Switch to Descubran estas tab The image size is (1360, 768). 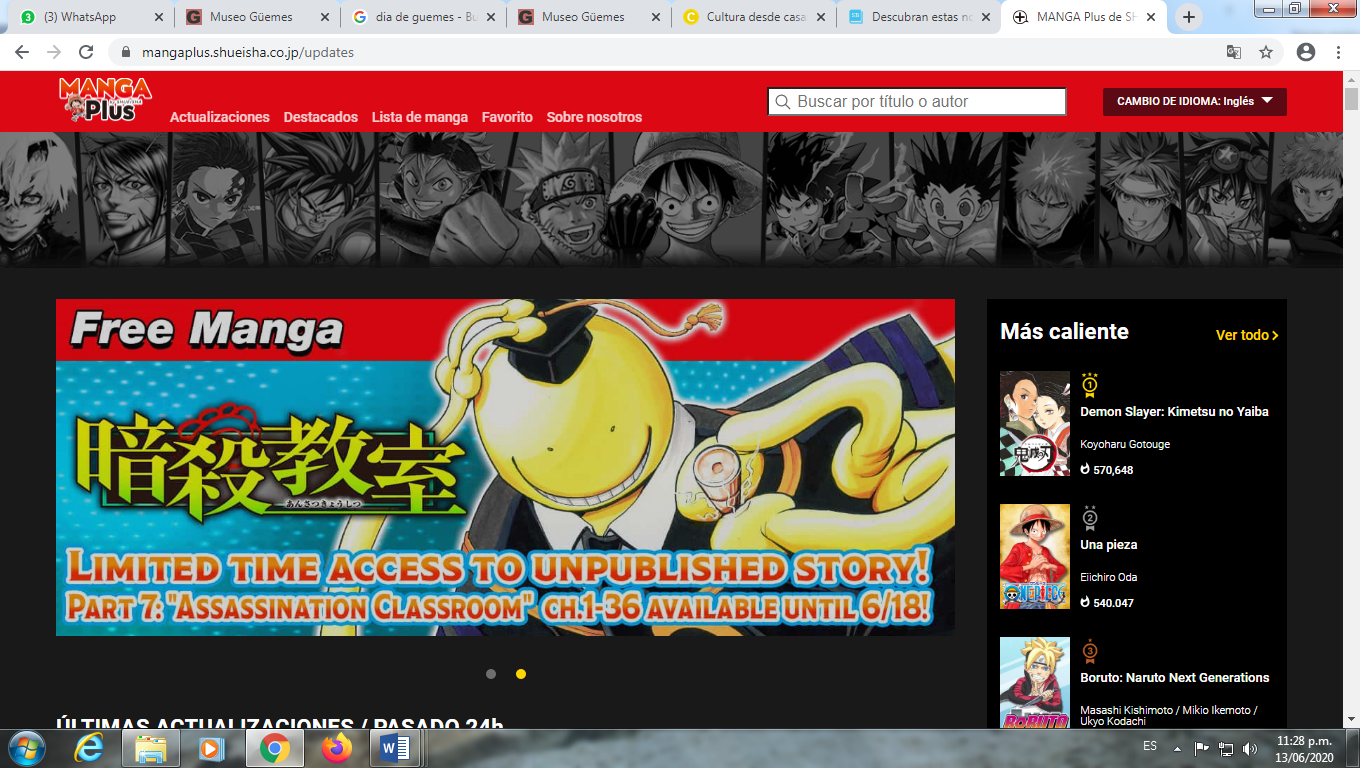(918, 17)
